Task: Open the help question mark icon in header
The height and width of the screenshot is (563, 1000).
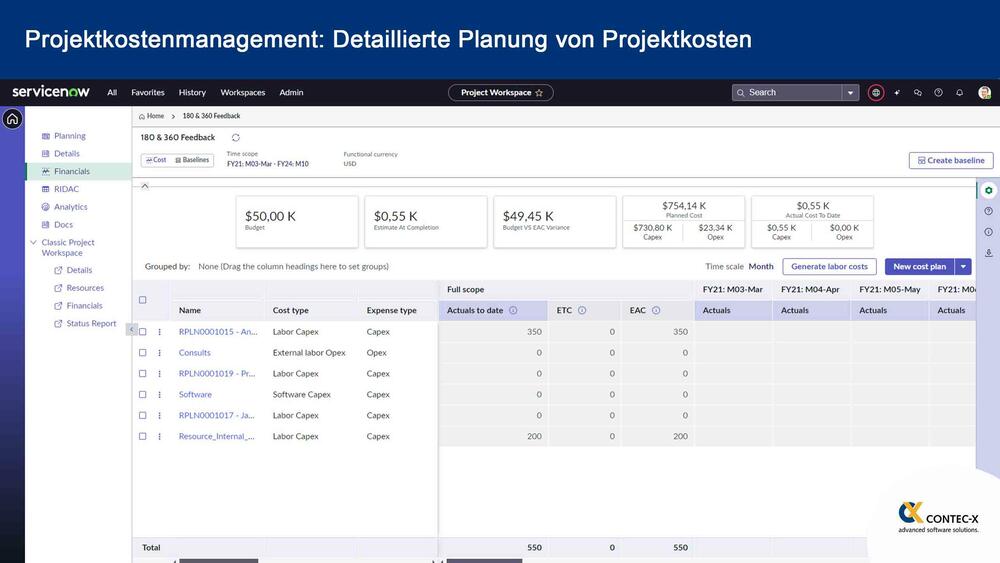Action: point(938,93)
